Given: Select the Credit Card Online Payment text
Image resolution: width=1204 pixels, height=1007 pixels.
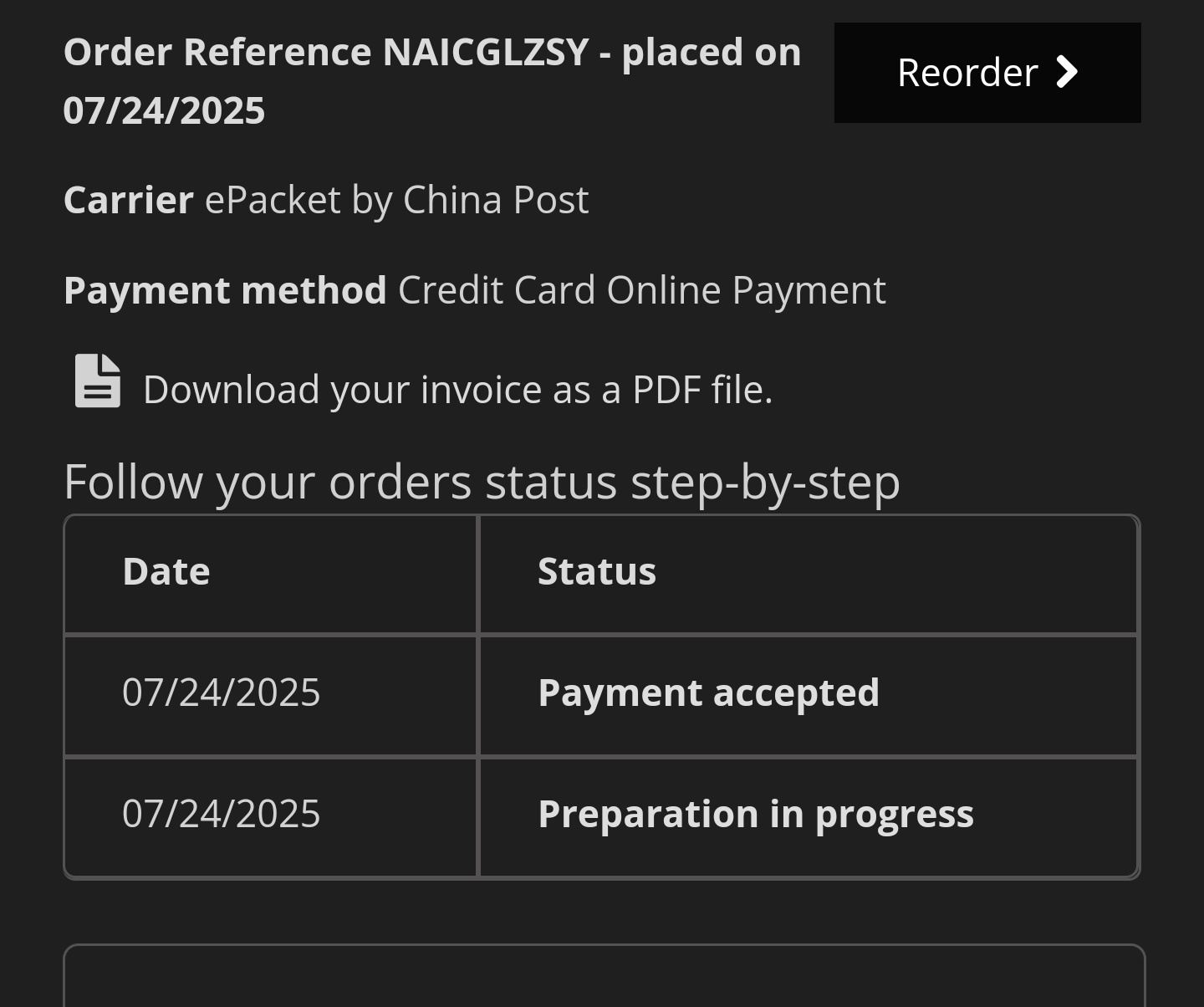Looking at the screenshot, I should click(x=641, y=290).
